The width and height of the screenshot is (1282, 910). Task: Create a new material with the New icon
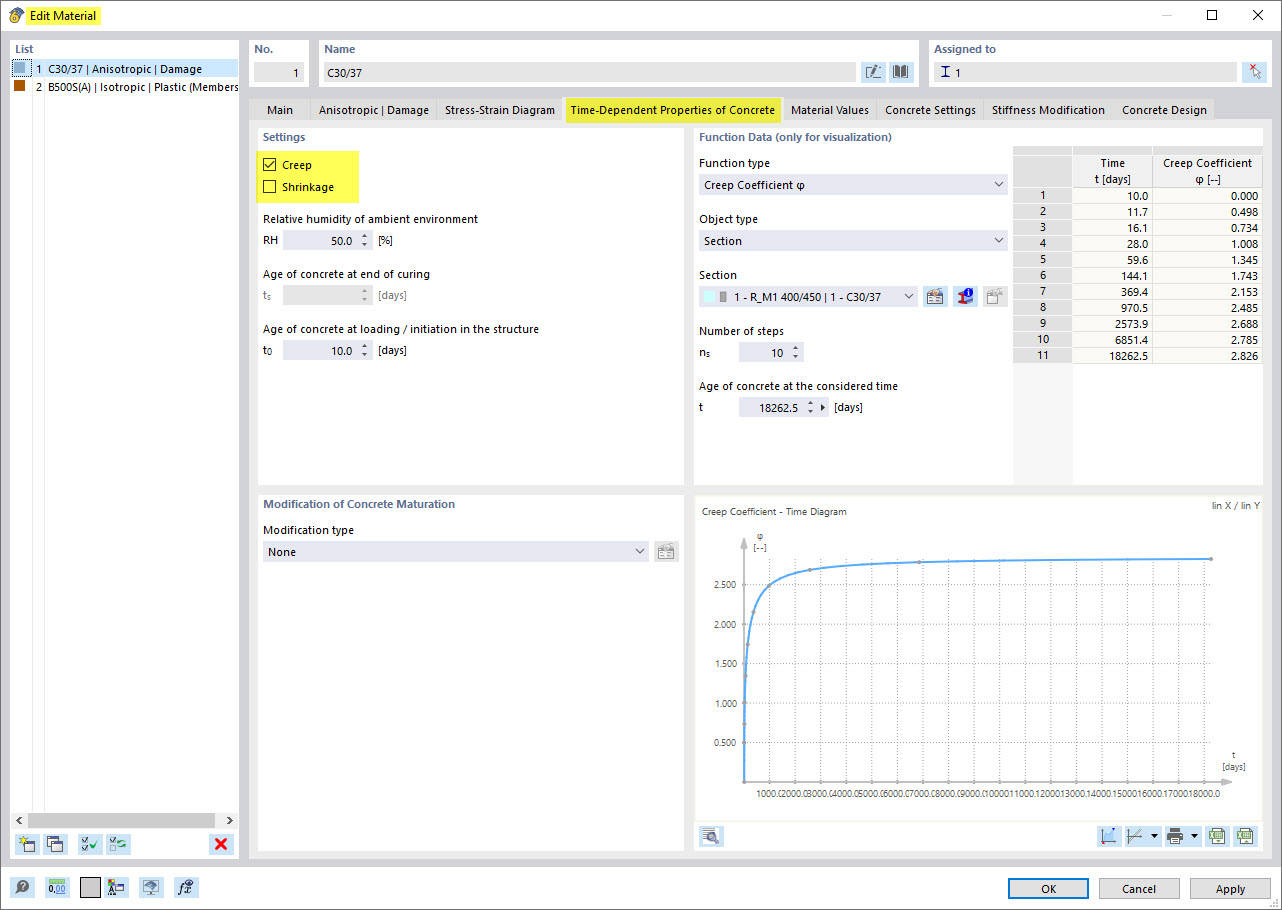click(27, 844)
